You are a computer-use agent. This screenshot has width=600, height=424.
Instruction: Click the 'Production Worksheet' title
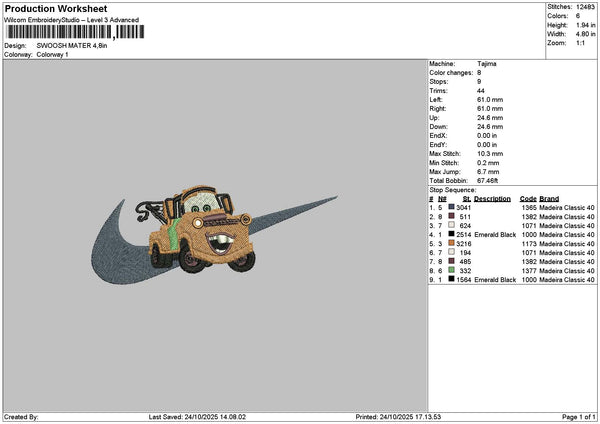(x=56, y=8)
